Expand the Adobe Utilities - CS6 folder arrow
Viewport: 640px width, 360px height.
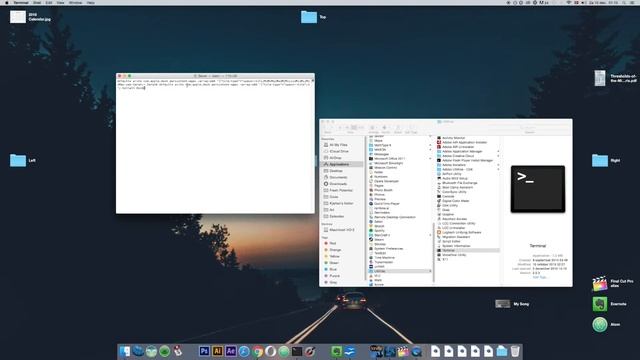(x=498, y=169)
